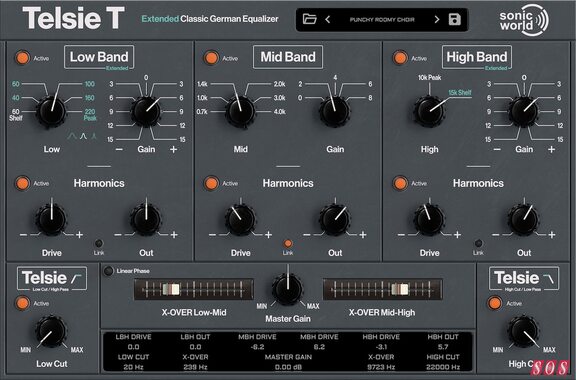Select the 60 Shelf low frequency option
This screenshot has width=576, height=380.
click(x=16, y=115)
